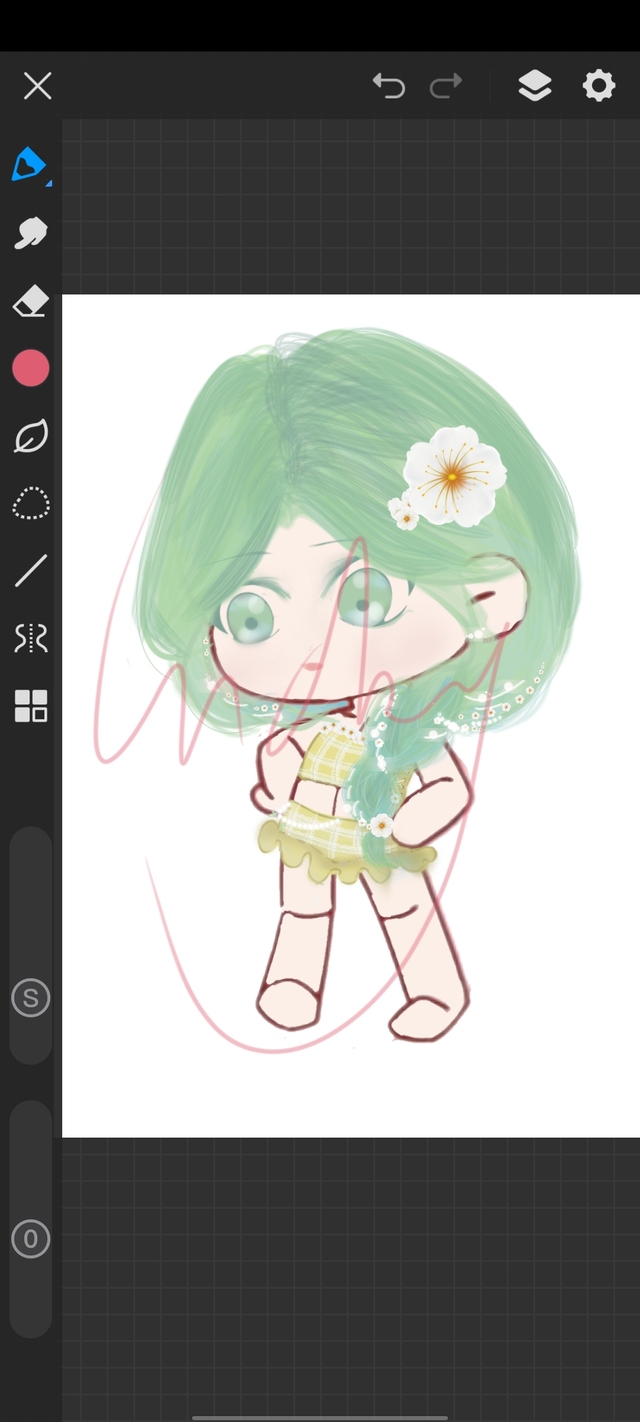640x1422 pixels.
Task: Click the brush size S slider handle
Action: click(x=30, y=997)
